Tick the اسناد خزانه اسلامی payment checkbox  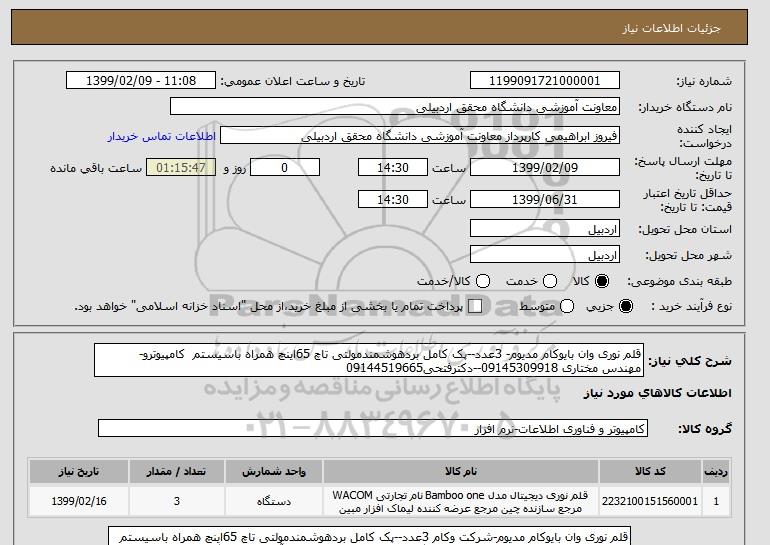pyautogui.click(x=475, y=306)
